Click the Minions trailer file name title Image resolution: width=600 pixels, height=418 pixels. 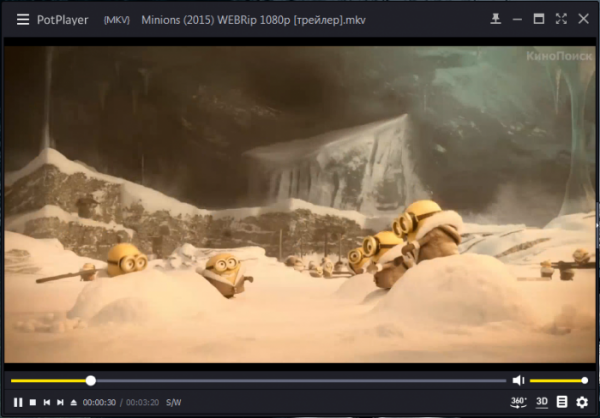coord(253,20)
